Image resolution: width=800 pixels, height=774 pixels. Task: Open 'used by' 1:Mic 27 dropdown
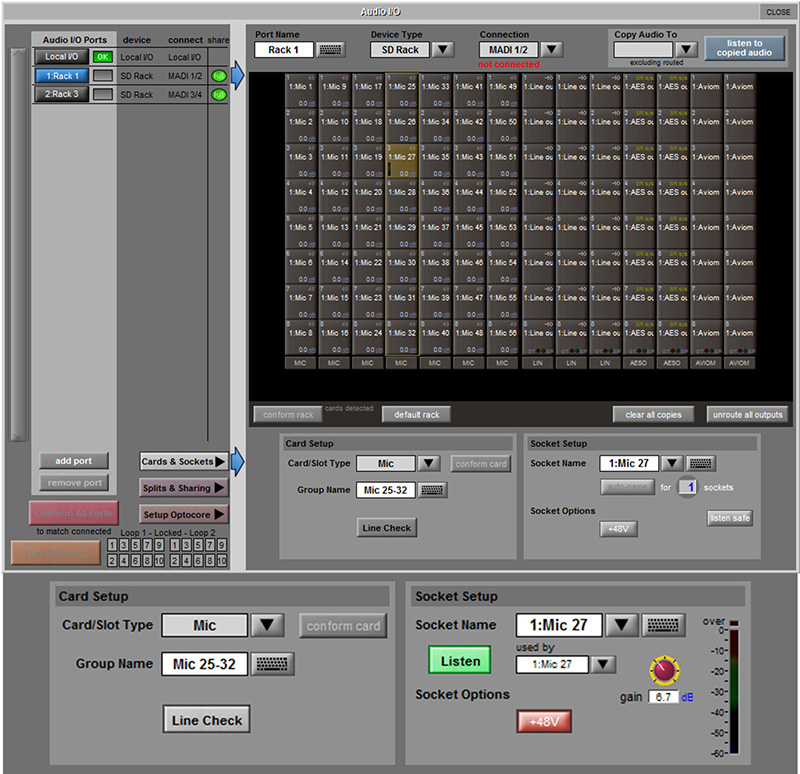click(x=603, y=664)
